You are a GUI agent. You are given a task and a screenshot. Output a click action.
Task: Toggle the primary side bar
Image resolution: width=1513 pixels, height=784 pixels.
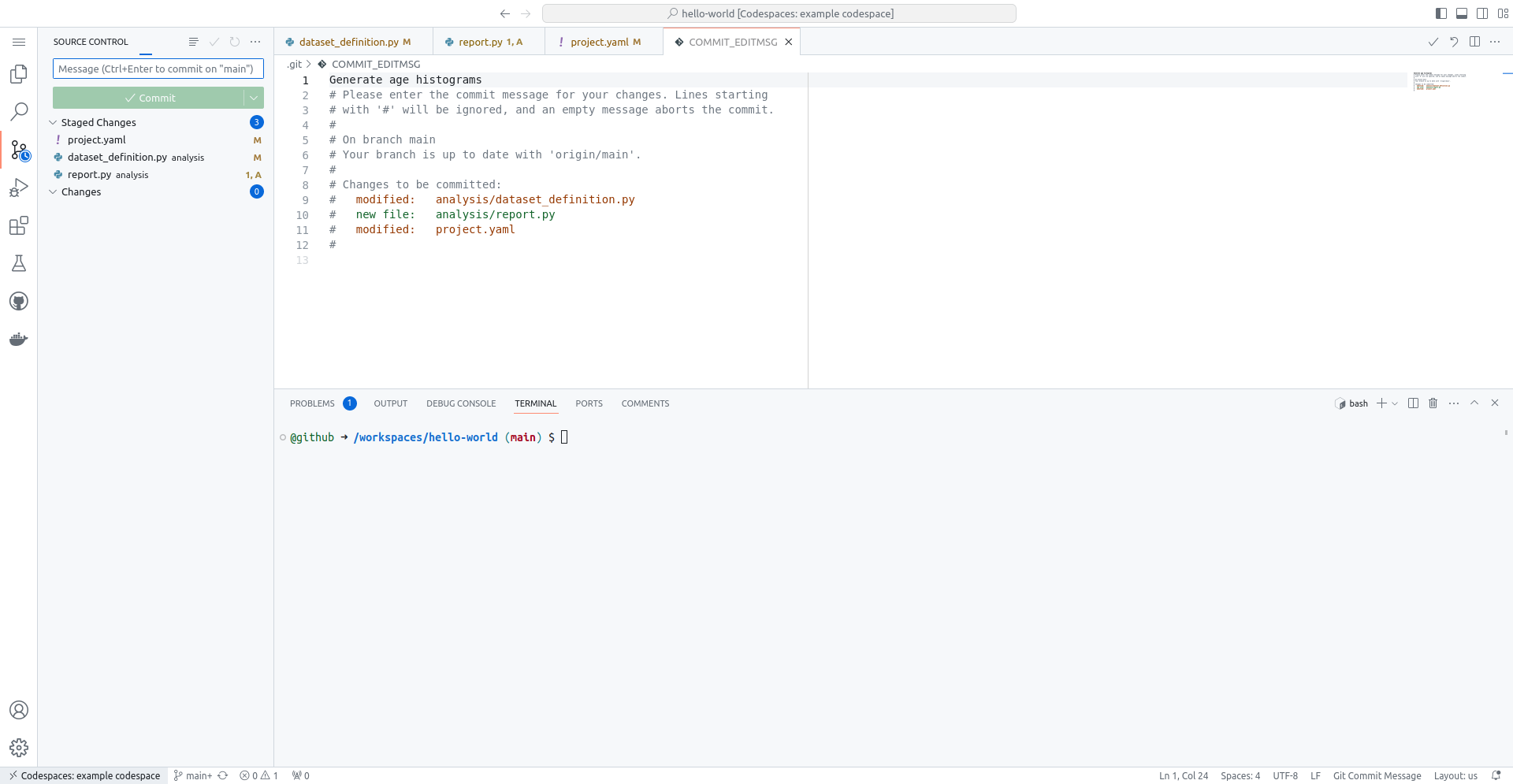tap(1441, 13)
